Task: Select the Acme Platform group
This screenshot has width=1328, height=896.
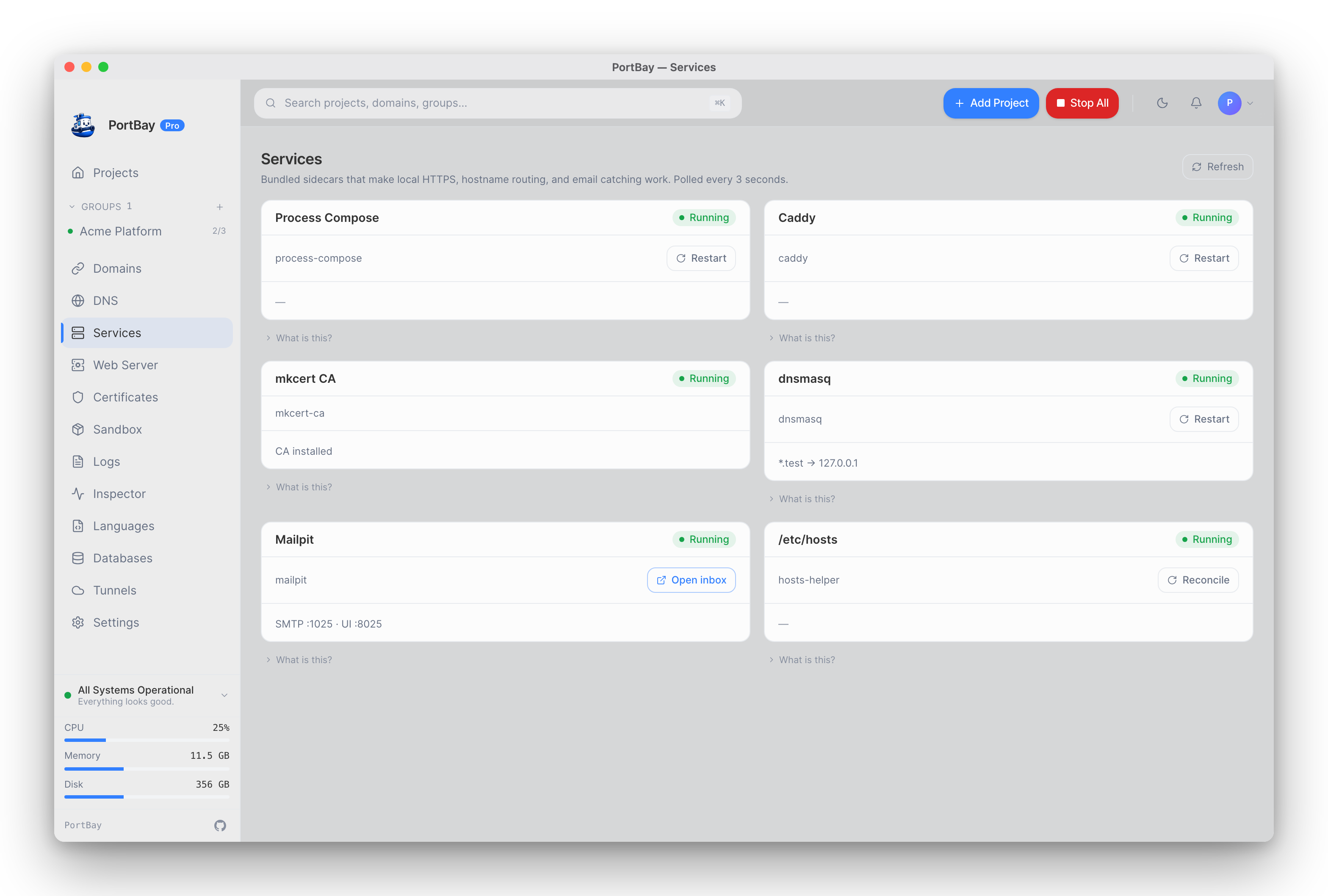Action: [x=147, y=232]
